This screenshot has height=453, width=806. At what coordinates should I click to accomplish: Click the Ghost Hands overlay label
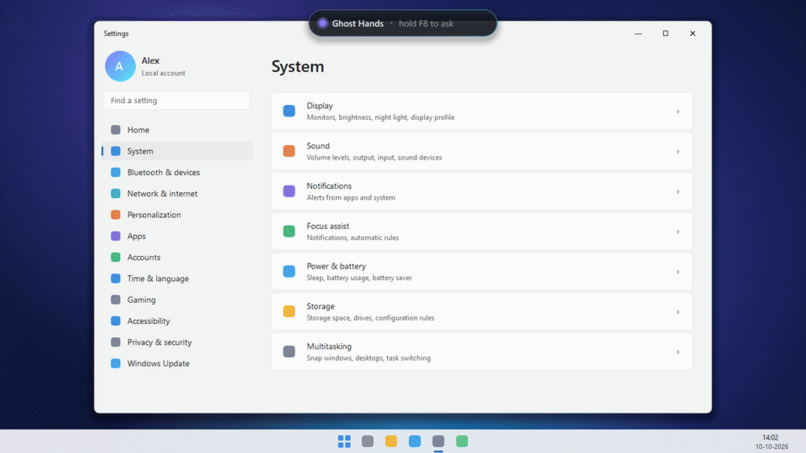pyautogui.click(x=358, y=23)
